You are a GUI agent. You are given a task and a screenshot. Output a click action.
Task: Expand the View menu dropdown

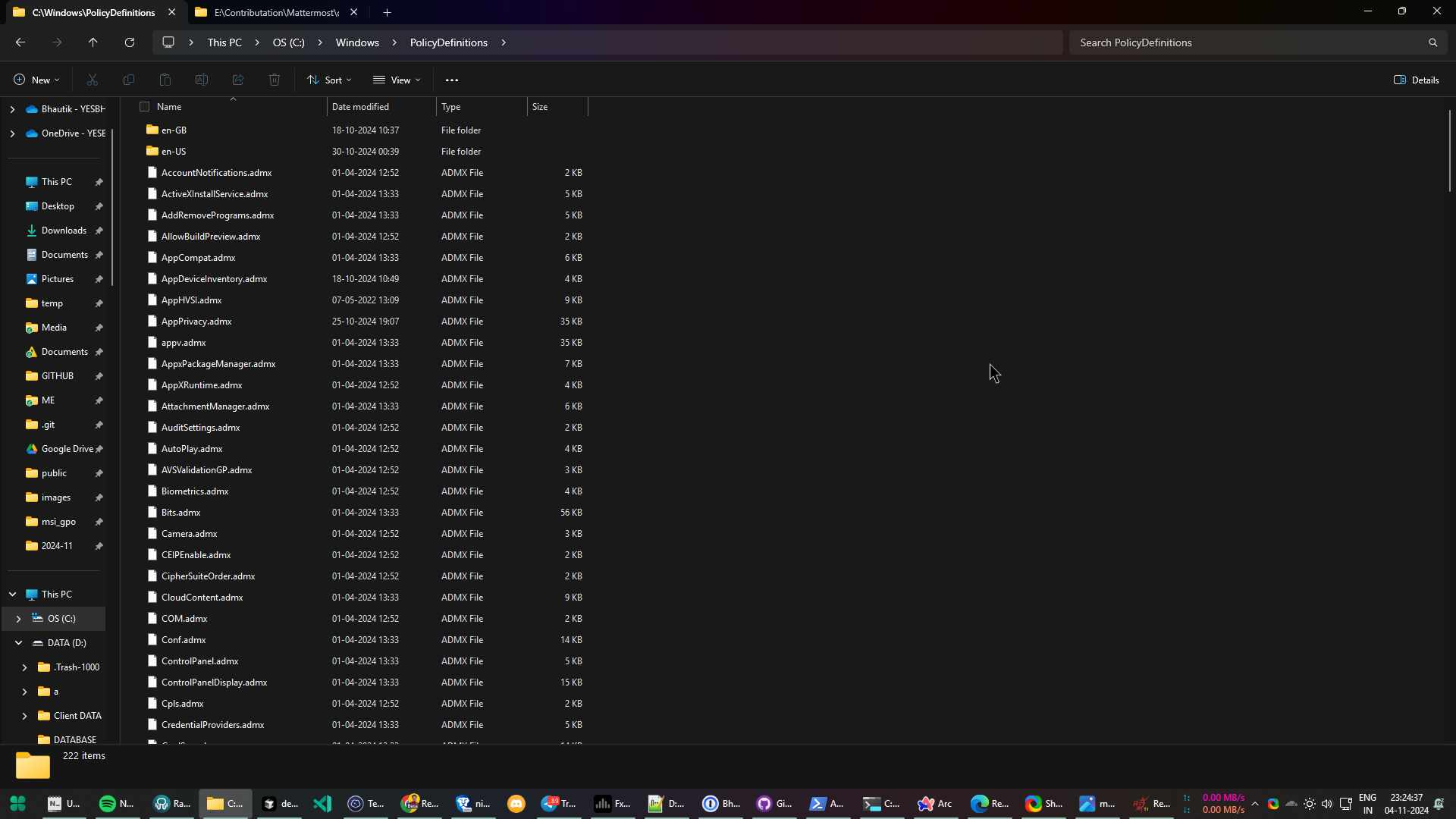[397, 80]
